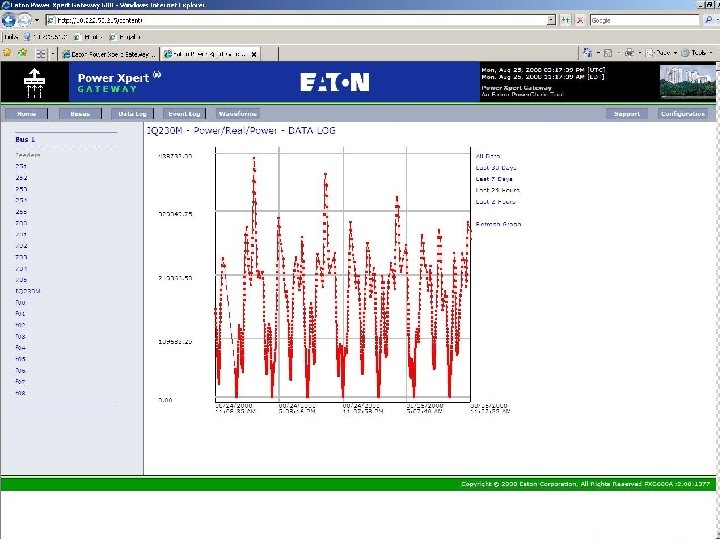Open the recent pages dropdown beside Forward
This screenshot has height=540, width=720.
coord(37,20)
